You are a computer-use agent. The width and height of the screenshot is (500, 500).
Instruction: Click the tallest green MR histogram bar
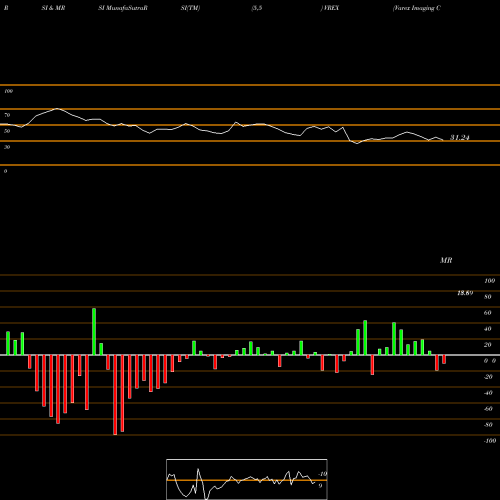94,332
